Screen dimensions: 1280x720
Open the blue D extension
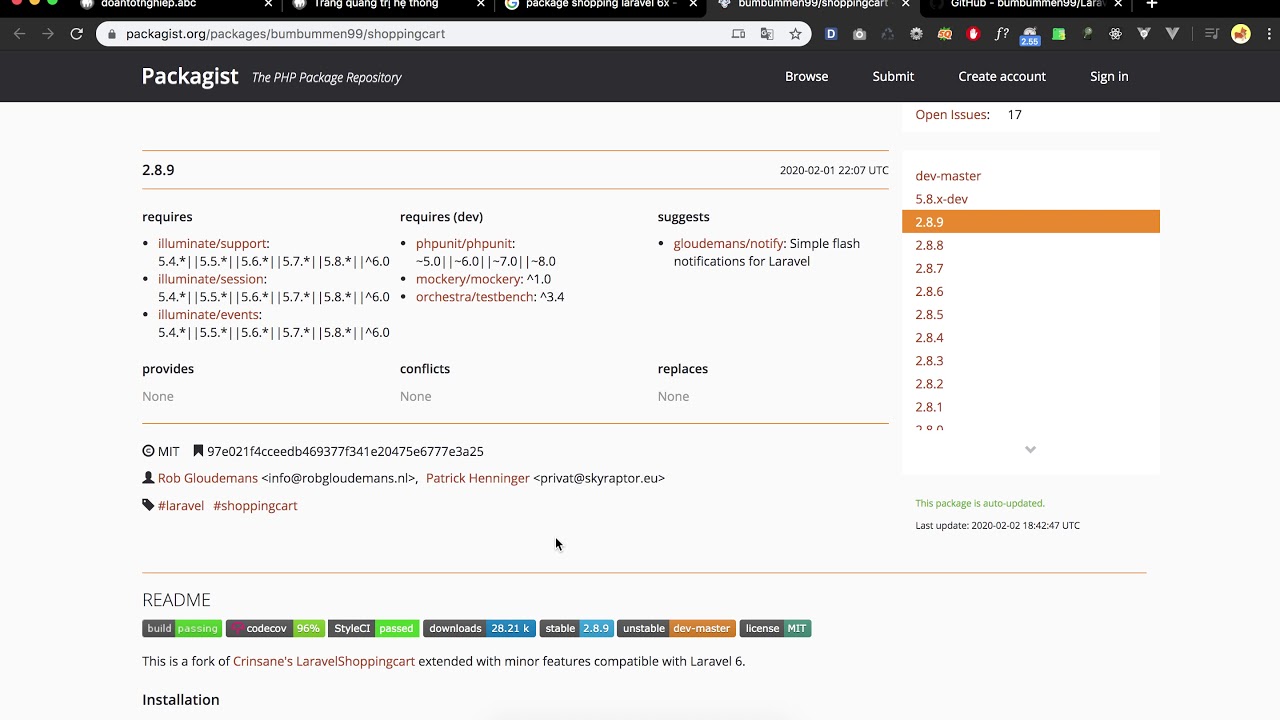pos(830,34)
